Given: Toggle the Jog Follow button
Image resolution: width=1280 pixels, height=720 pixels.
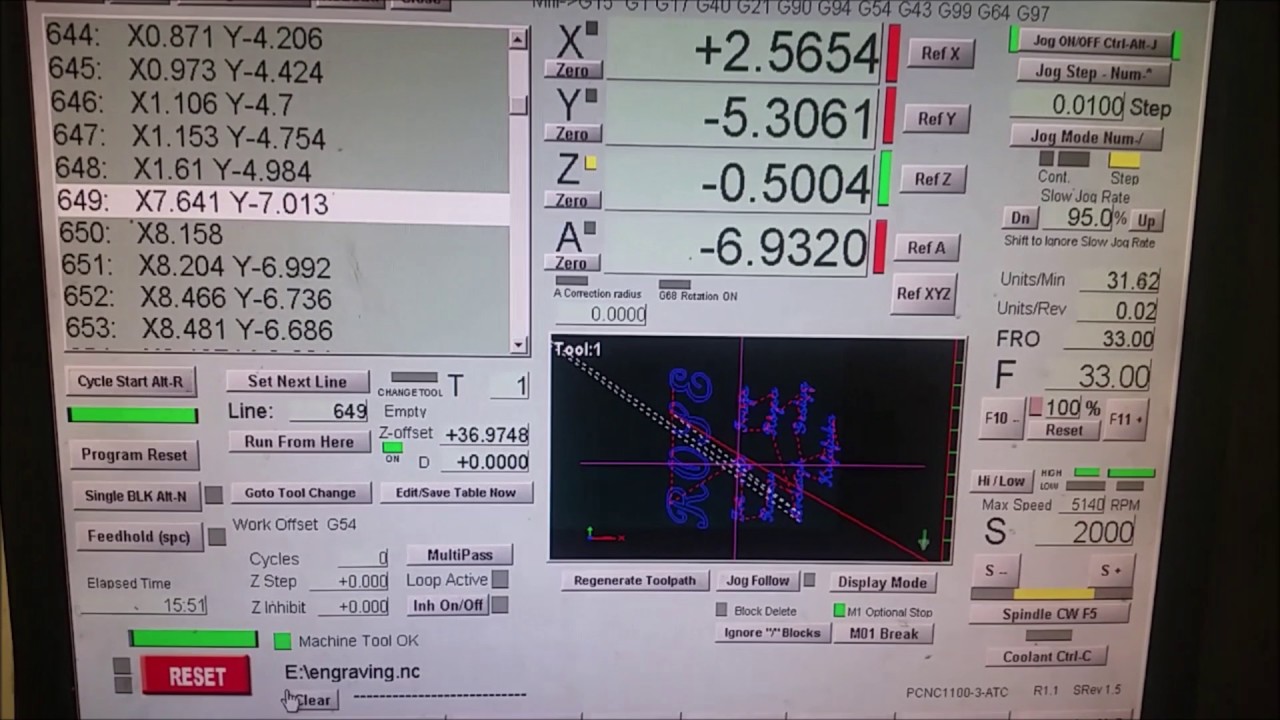Looking at the screenshot, I should pyautogui.click(x=757, y=581).
